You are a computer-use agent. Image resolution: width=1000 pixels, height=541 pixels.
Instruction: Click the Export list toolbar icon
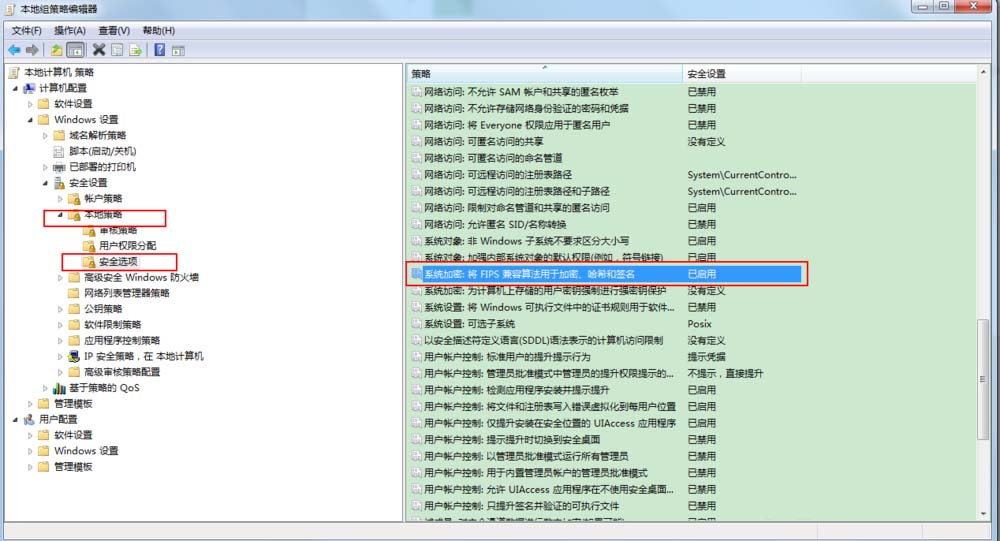[x=135, y=50]
